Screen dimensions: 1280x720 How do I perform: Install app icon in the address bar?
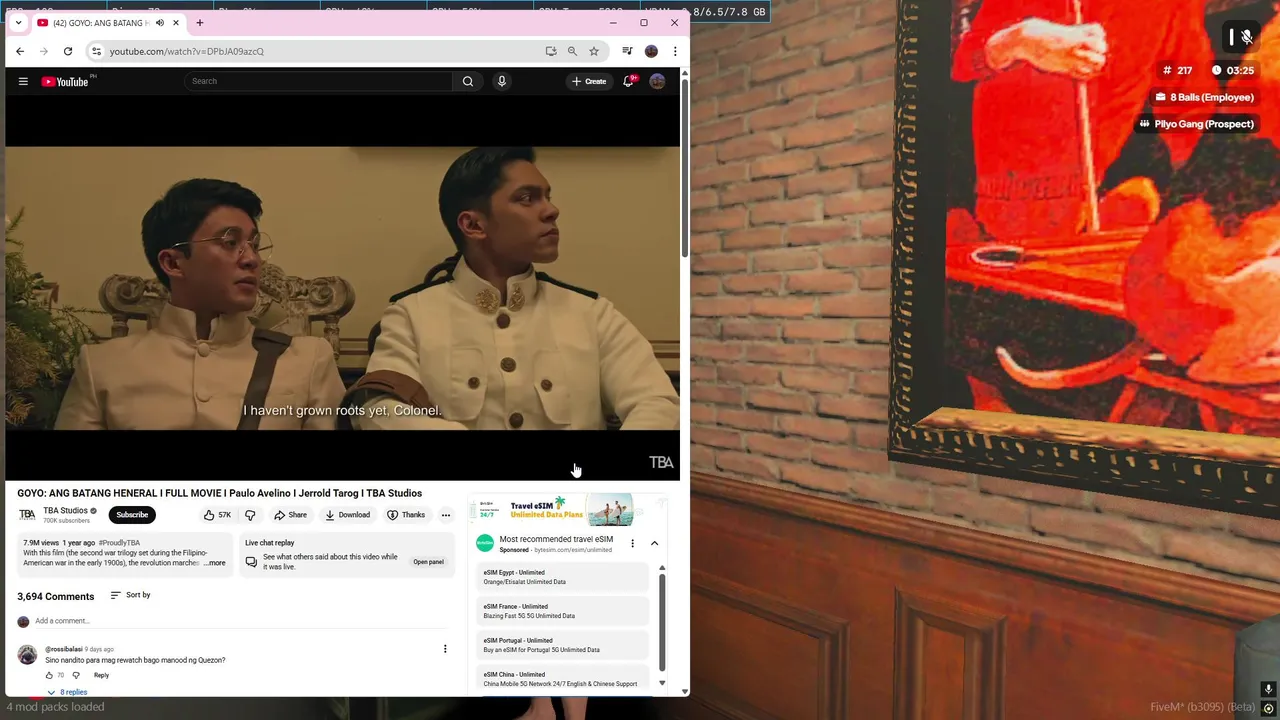(551, 51)
